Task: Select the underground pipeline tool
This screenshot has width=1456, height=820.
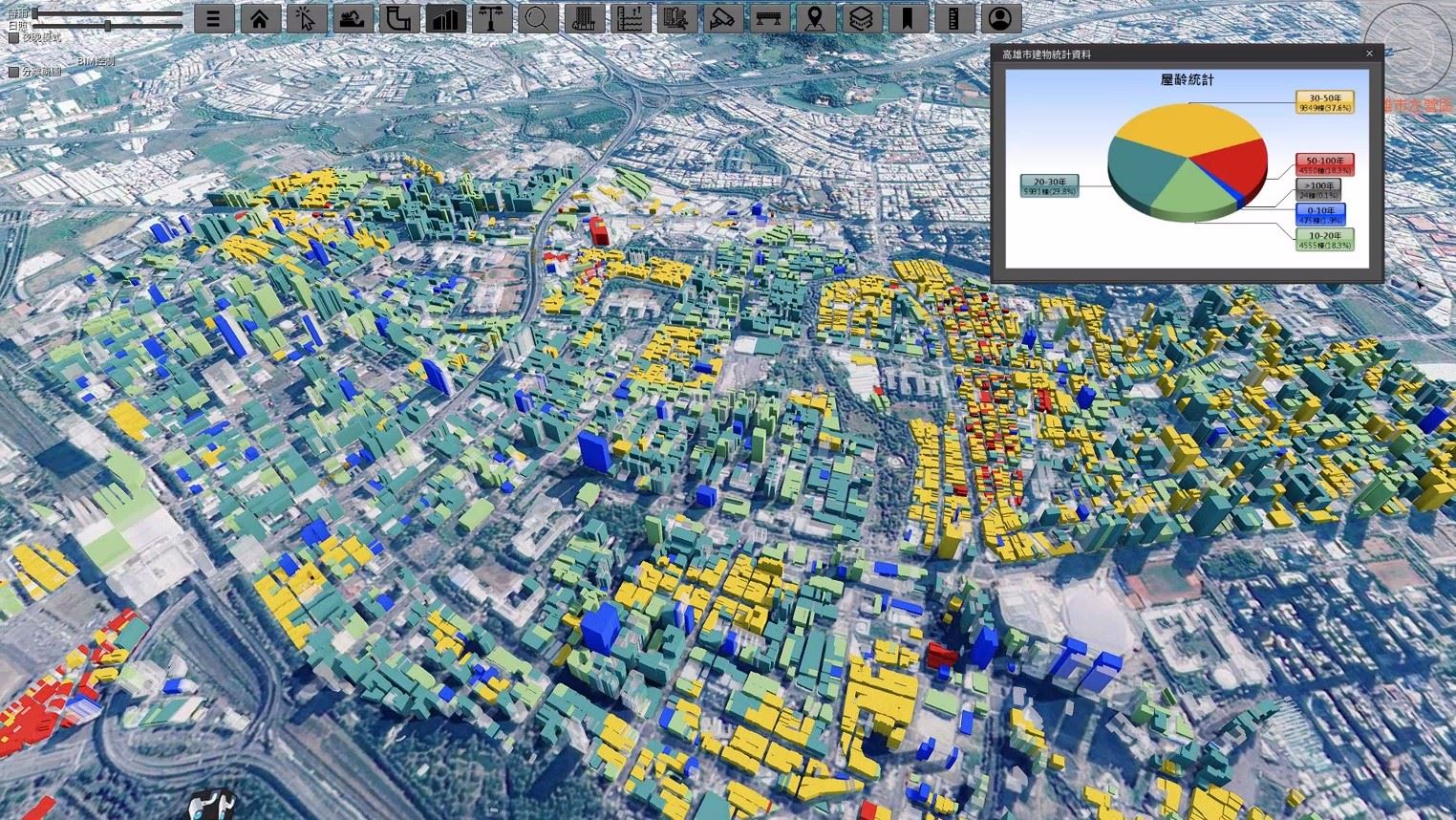Action: coord(398,18)
